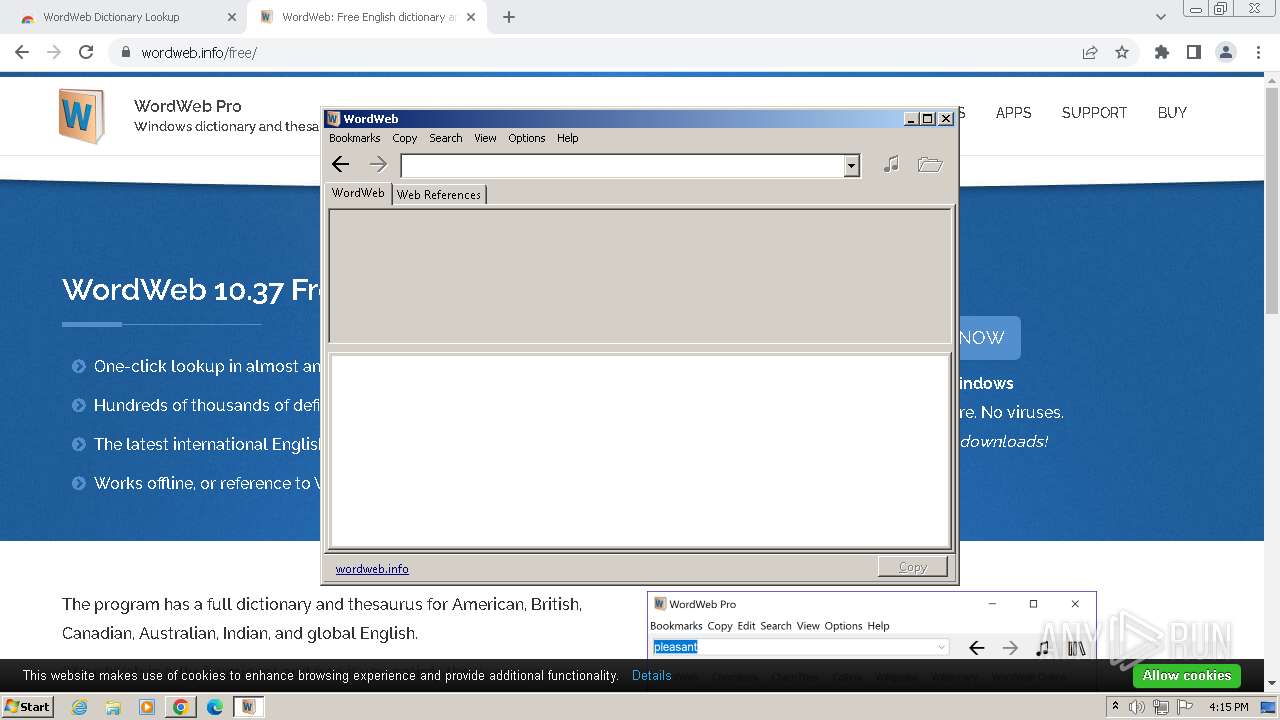
Task: Select the WordWeb taskbar button
Action: point(249,707)
